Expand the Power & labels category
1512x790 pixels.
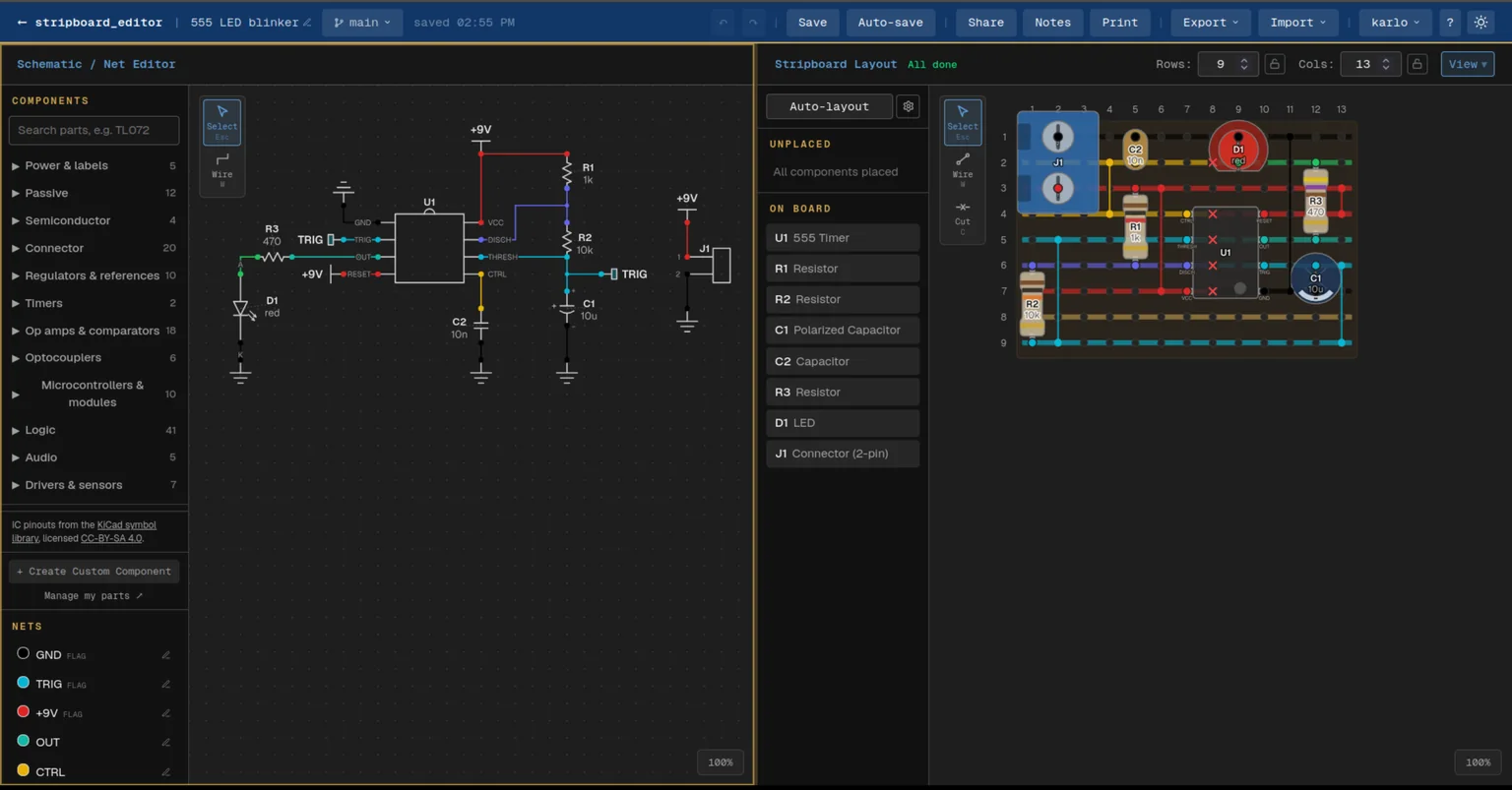point(94,166)
